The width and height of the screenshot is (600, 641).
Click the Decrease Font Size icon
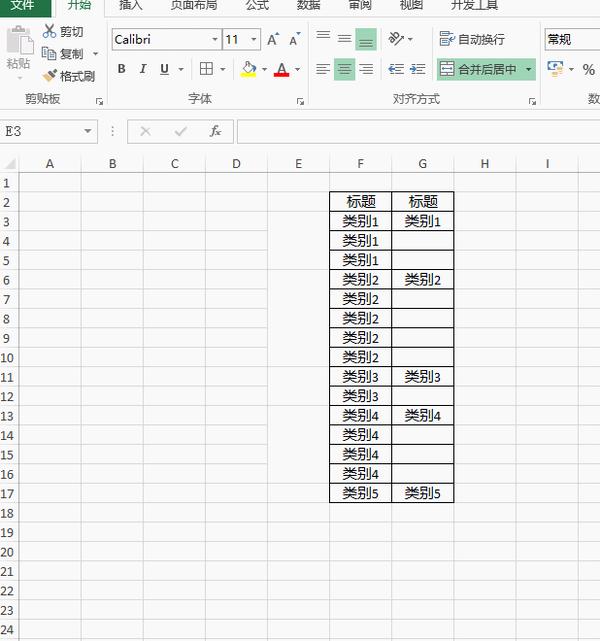(294, 39)
